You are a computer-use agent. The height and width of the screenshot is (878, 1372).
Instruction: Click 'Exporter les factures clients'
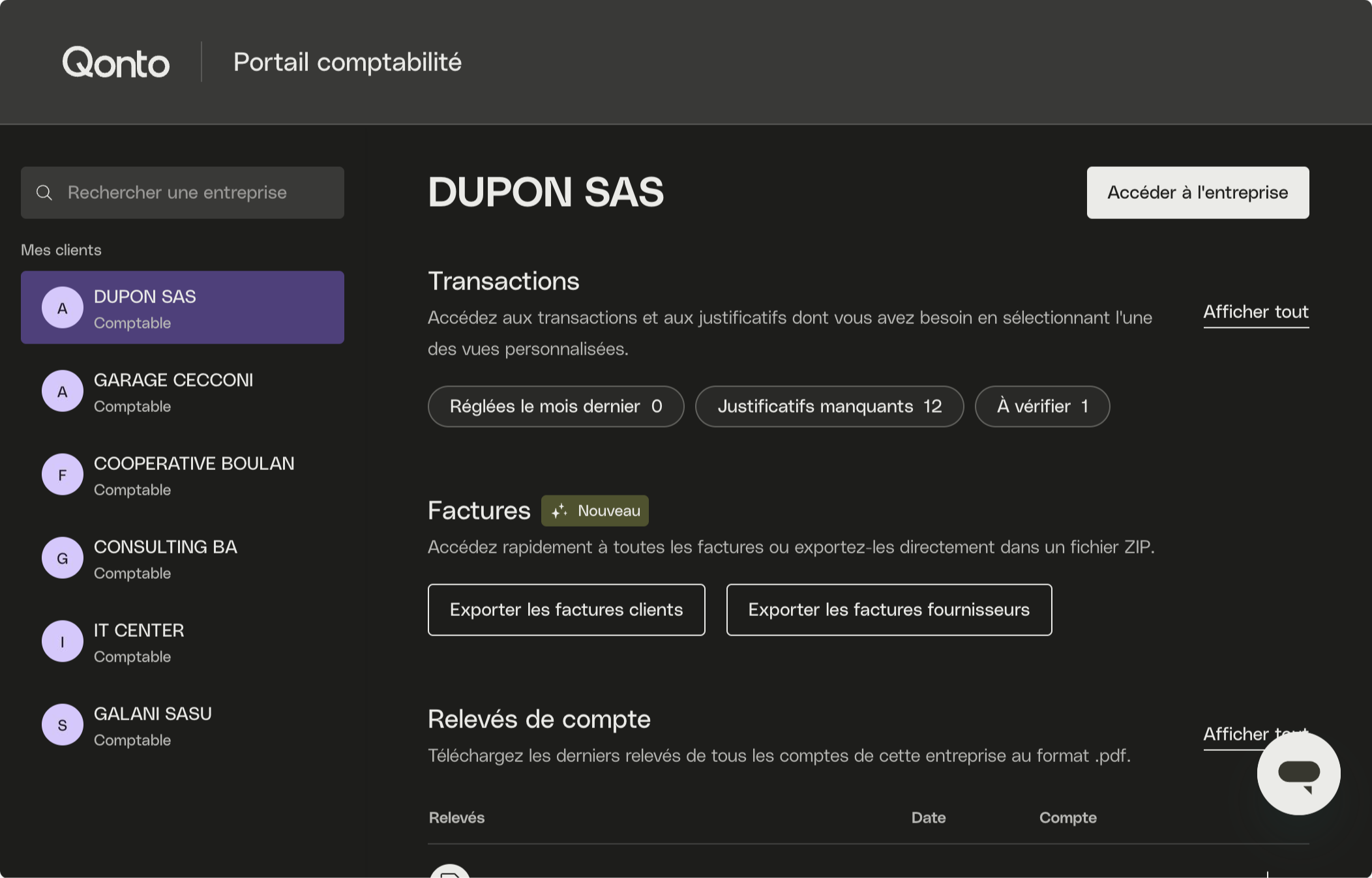566,610
